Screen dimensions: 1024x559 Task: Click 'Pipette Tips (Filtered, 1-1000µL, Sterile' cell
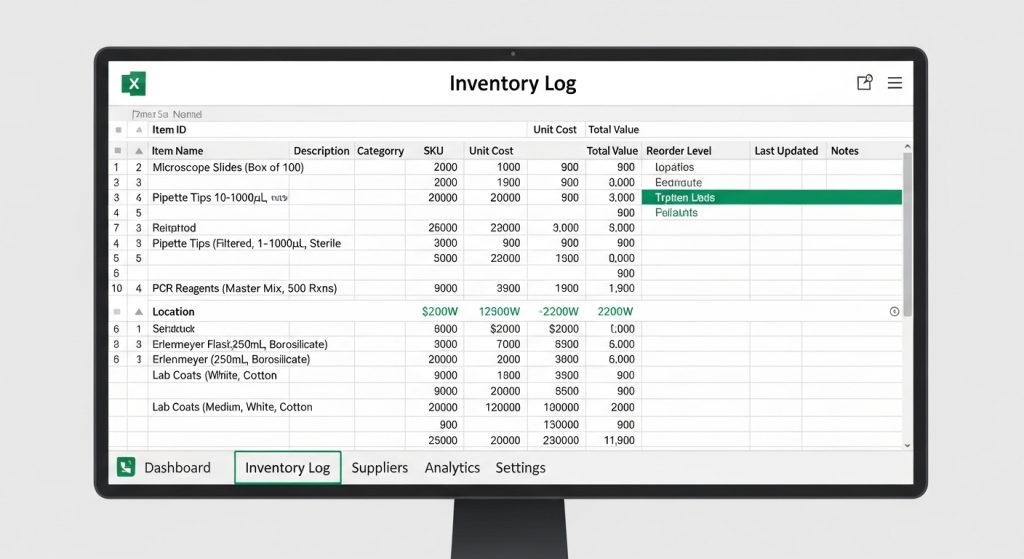tap(246, 243)
